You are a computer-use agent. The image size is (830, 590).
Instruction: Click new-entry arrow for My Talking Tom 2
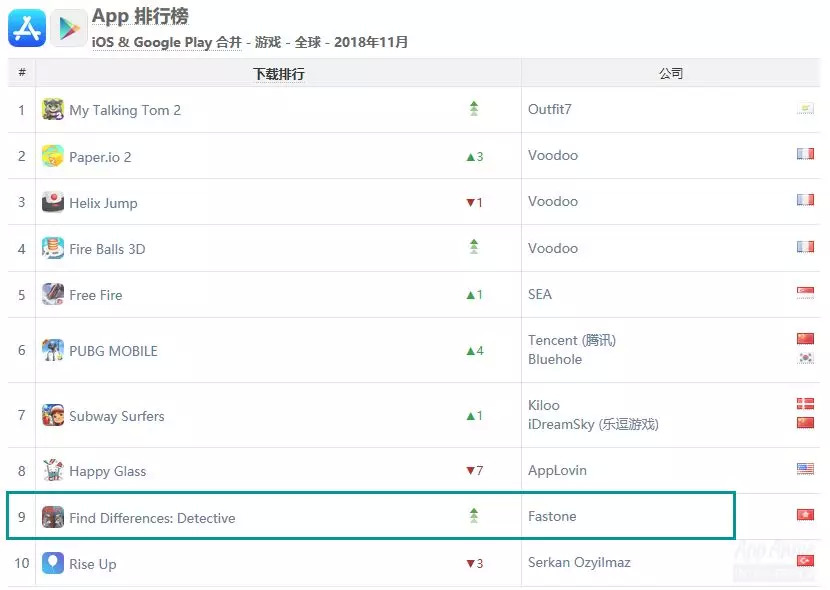[x=474, y=108]
